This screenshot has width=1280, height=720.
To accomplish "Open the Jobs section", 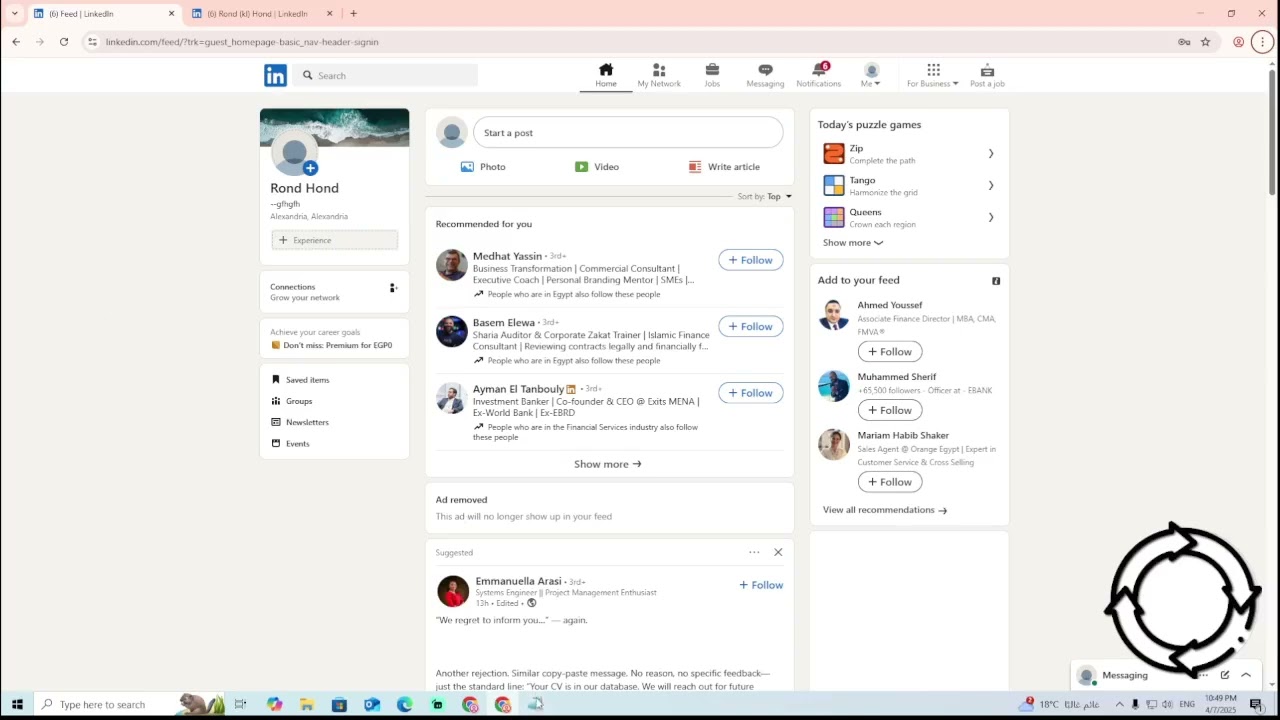I will pos(712,75).
